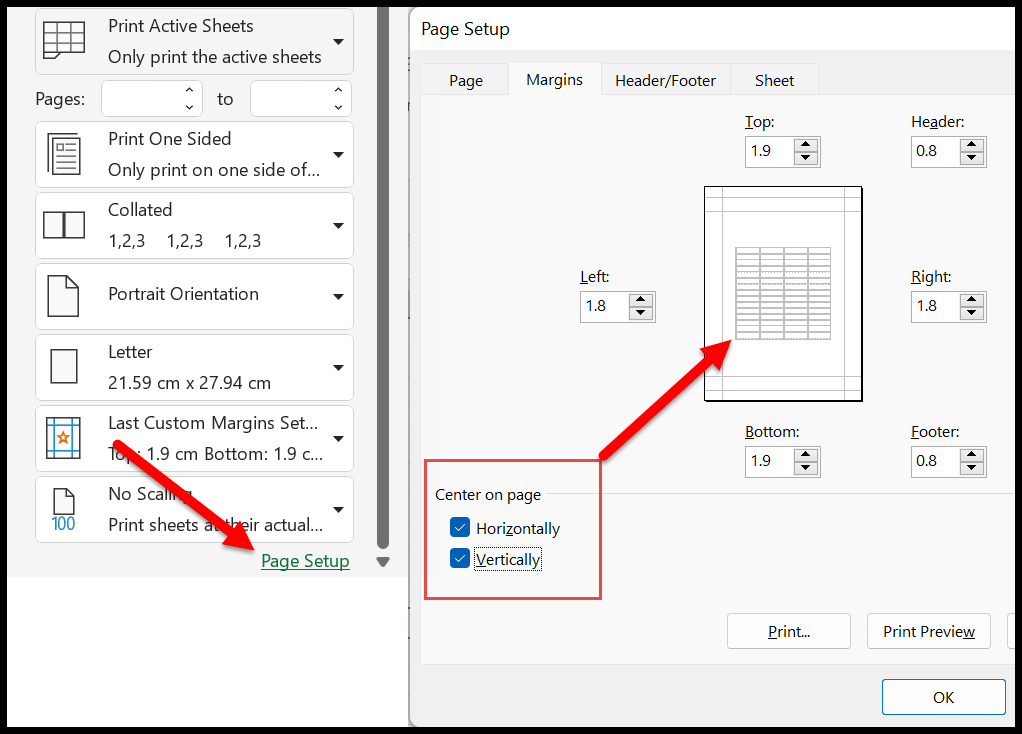1022x734 pixels.
Task: Click the Print One Sided page icon
Action: click(64, 154)
